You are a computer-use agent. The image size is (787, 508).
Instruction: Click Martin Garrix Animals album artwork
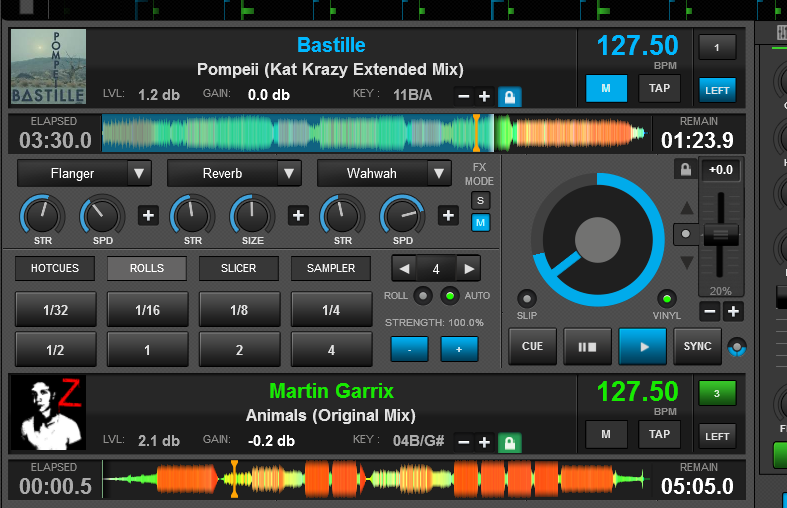point(48,413)
